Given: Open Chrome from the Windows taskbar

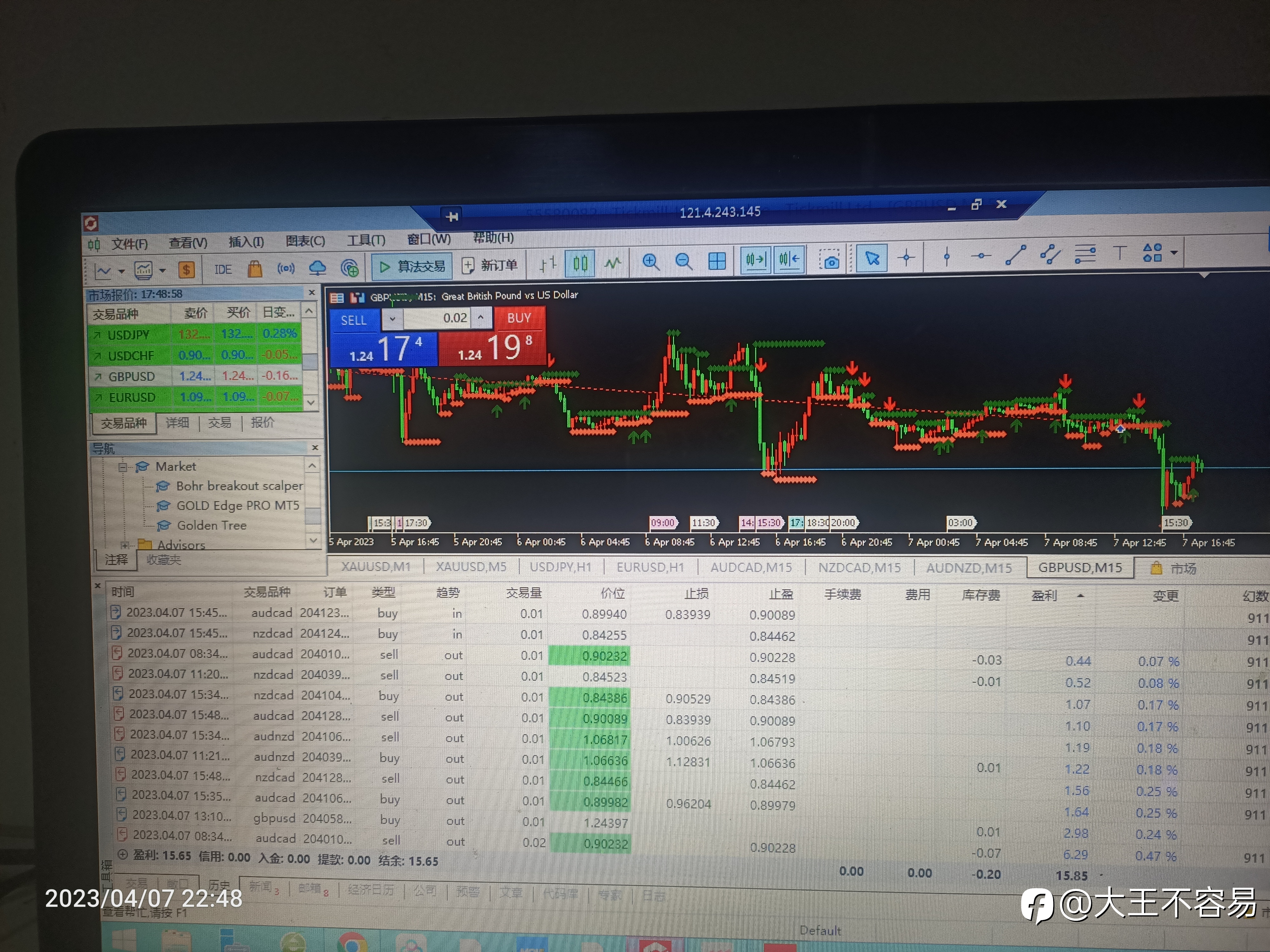Looking at the screenshot, I should (x=352, y=943).
